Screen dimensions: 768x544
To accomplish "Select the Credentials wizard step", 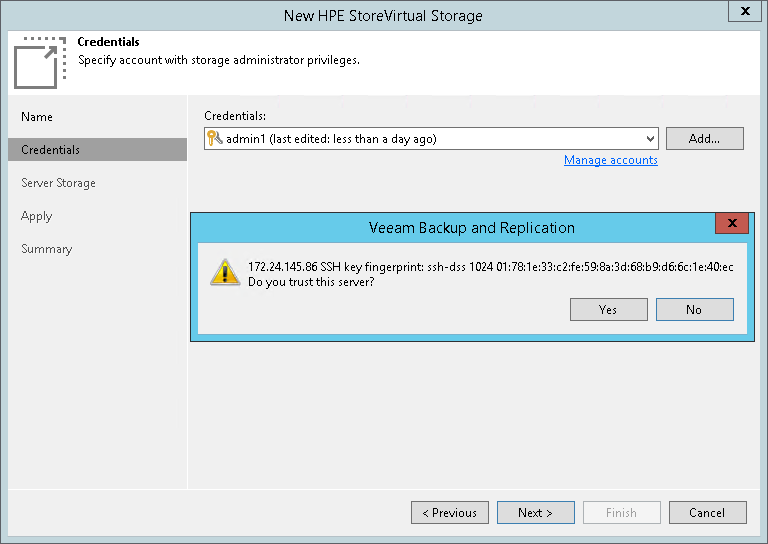I will click(x=51, y=150).
